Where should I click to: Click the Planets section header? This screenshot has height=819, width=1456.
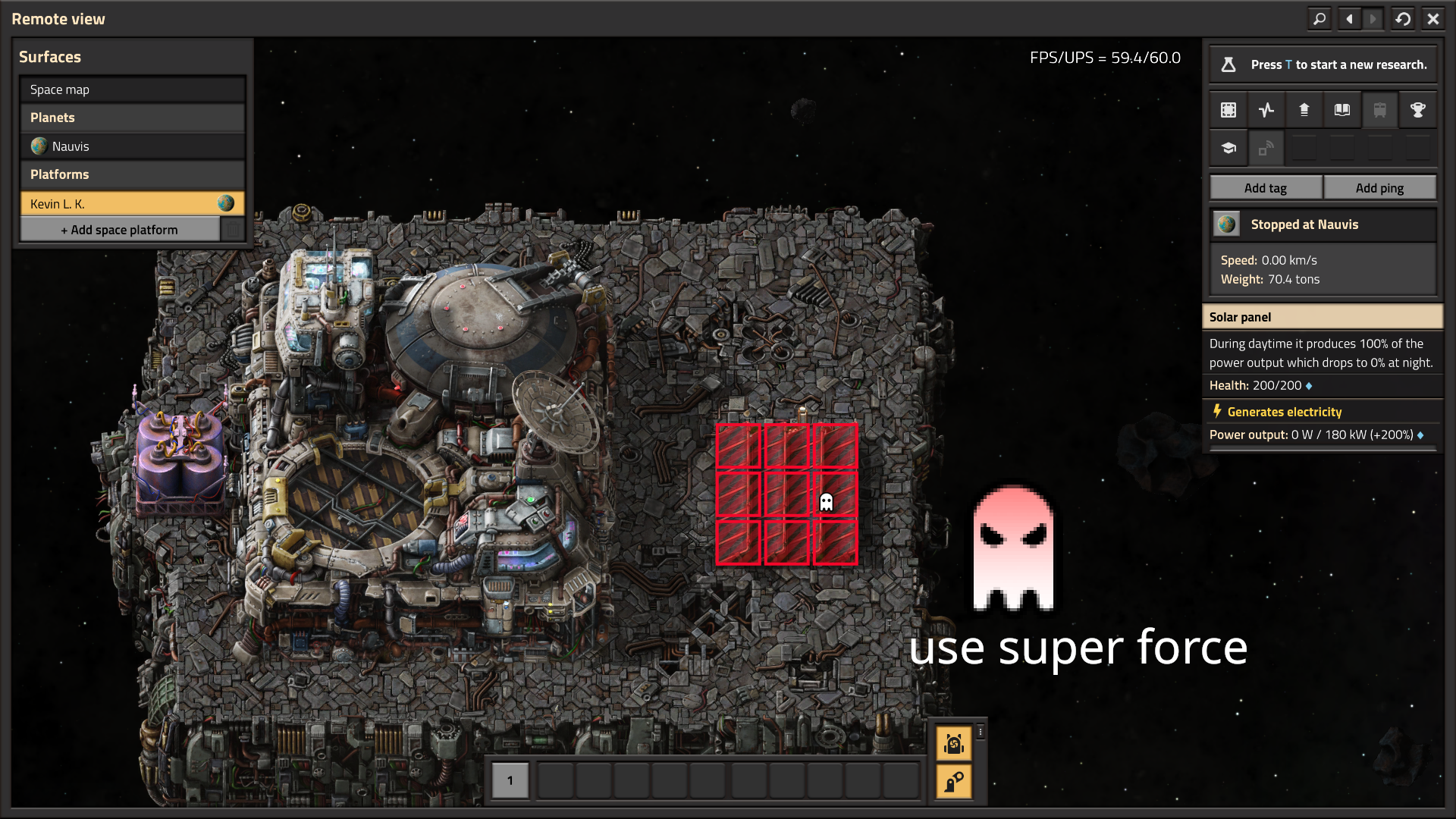[133, 118]
